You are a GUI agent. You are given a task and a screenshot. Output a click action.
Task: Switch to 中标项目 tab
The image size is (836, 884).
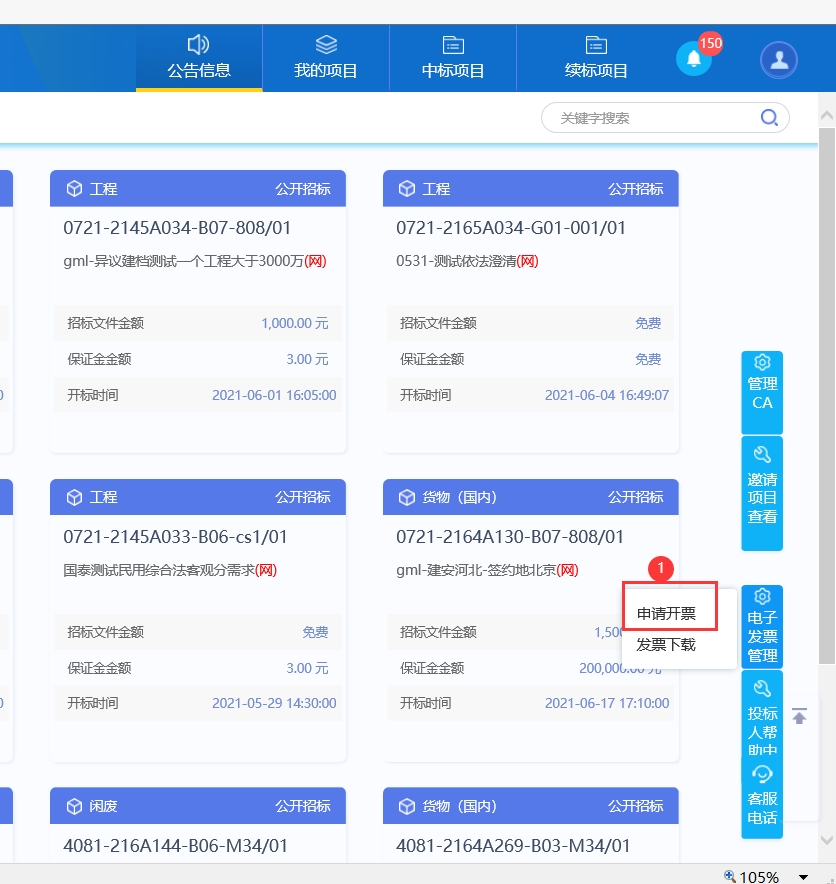(453, 59)
